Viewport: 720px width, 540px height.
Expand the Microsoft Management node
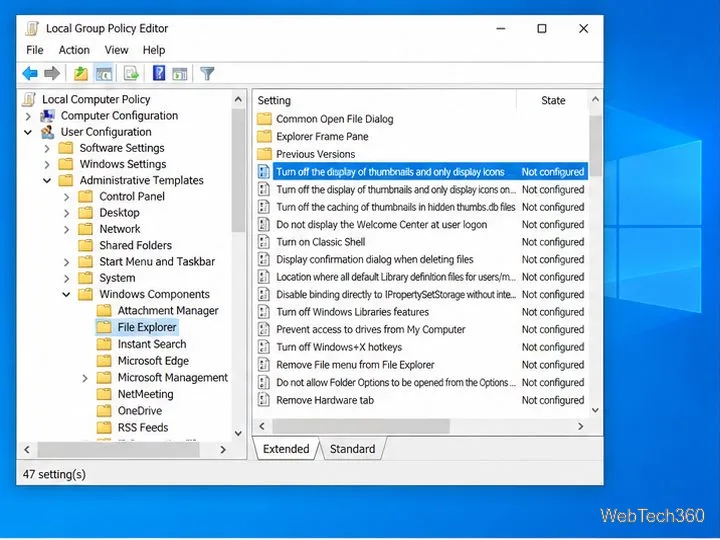(85, 378)
